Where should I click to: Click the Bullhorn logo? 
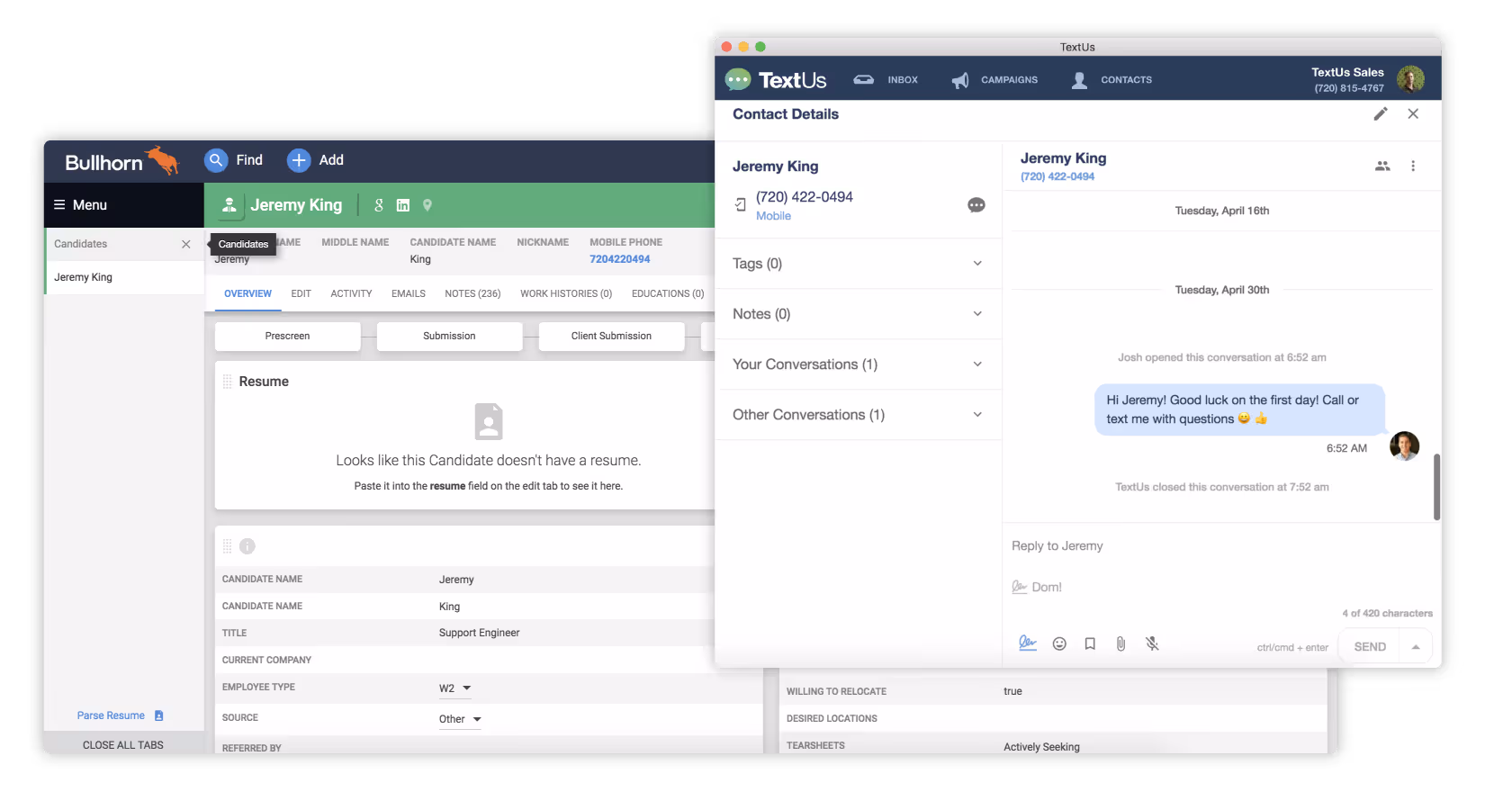121,161
